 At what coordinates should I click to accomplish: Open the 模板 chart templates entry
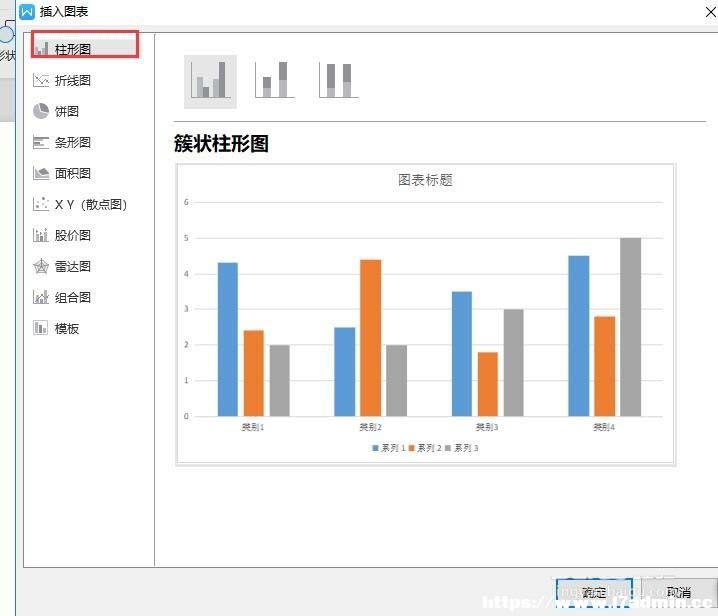point(67,328)
